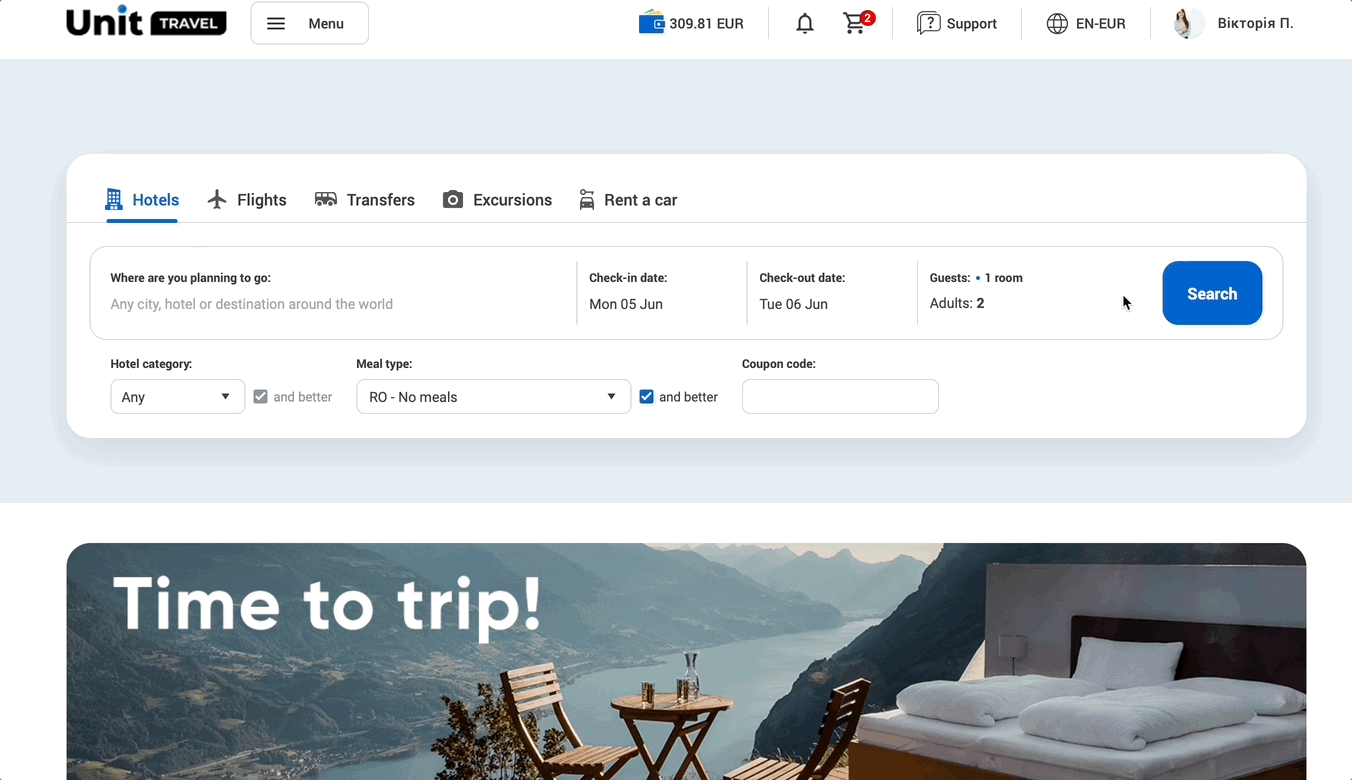The image size is (1352, 780).
Task: Click the Support question mark icon
Action: pos(928,23)
